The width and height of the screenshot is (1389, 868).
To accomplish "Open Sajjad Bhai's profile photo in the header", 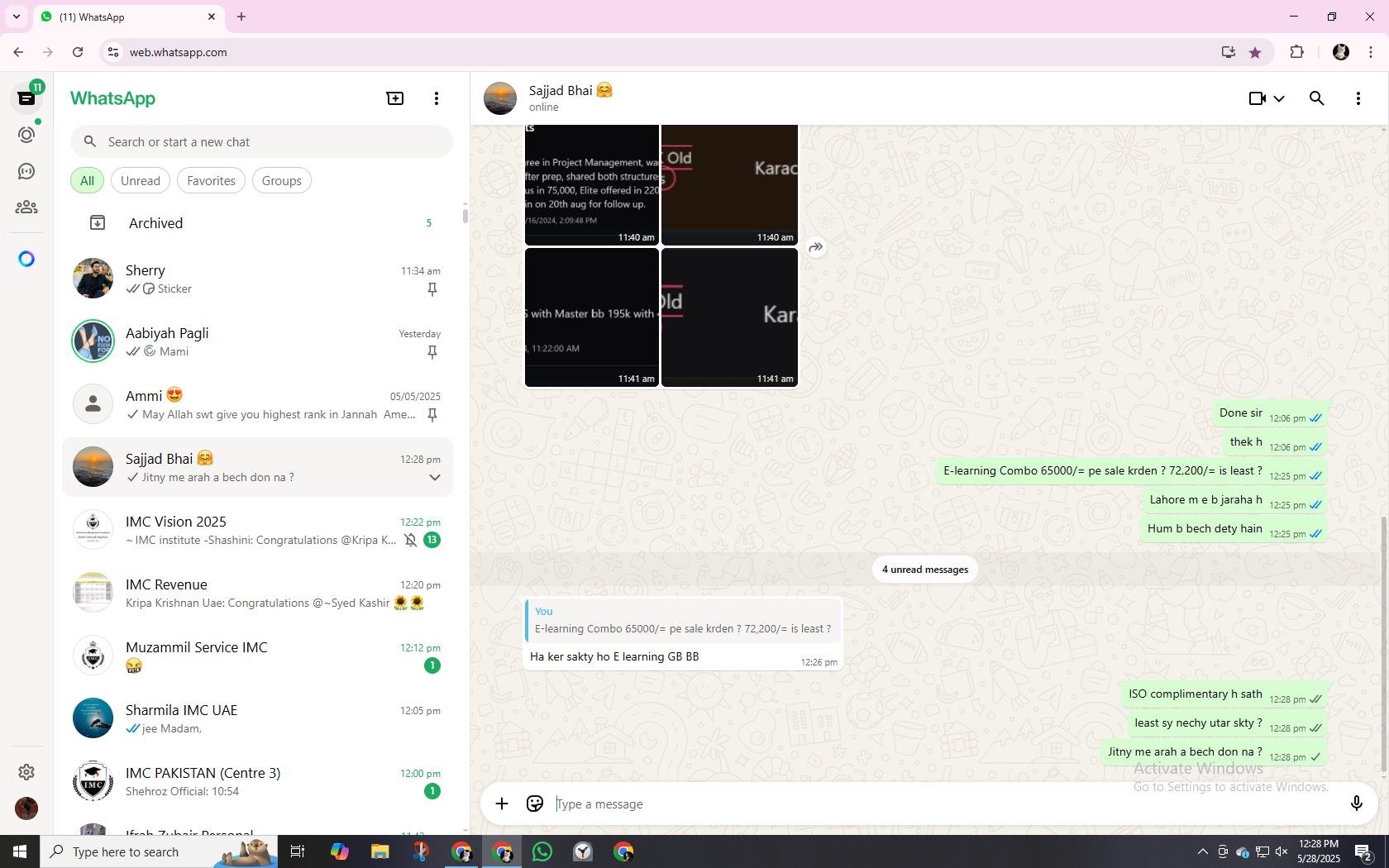I will 500,98.
